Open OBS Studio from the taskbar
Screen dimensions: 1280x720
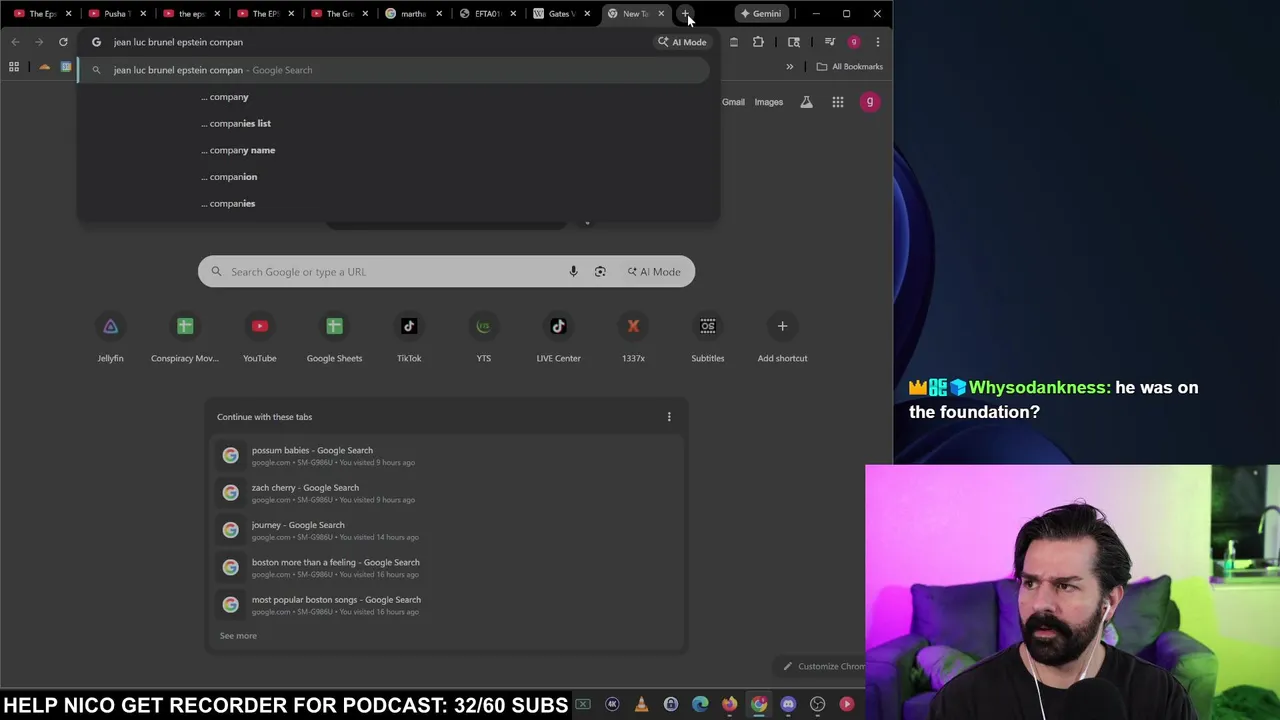coord(817,705)
